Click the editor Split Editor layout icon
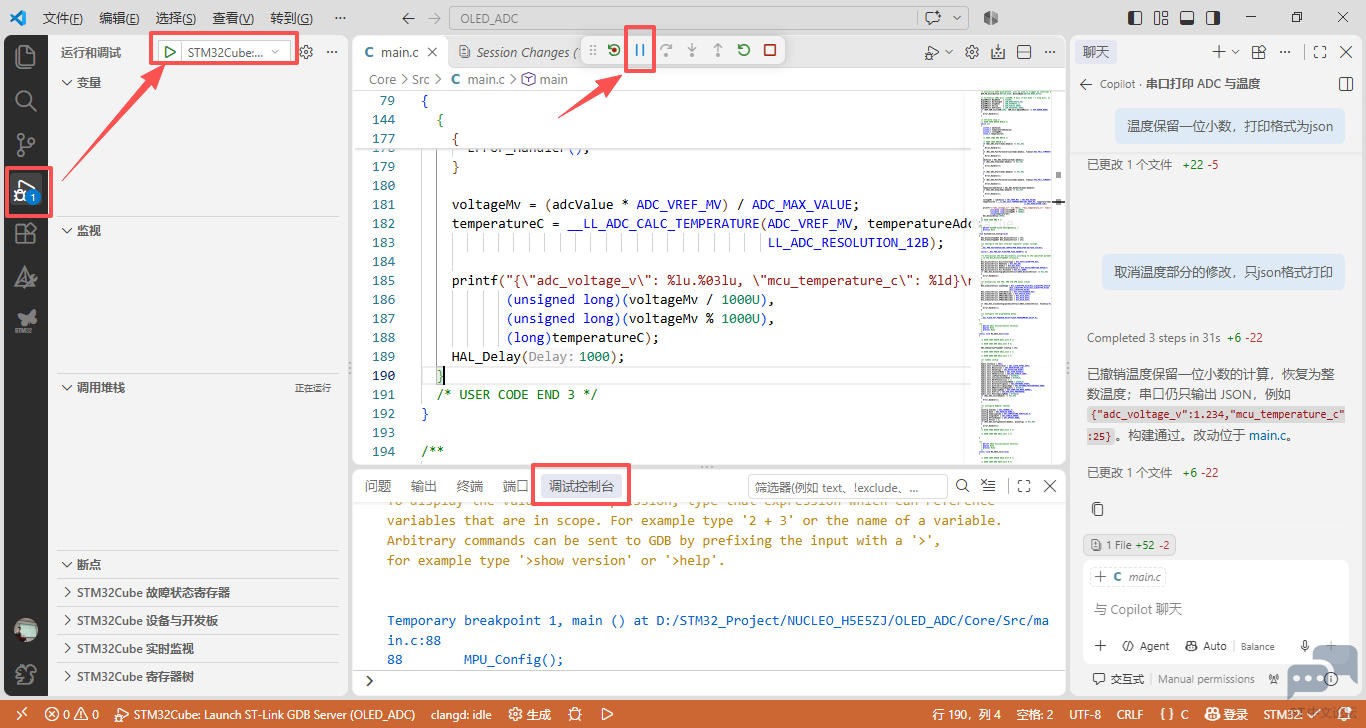 click(x=1024, y=52)
